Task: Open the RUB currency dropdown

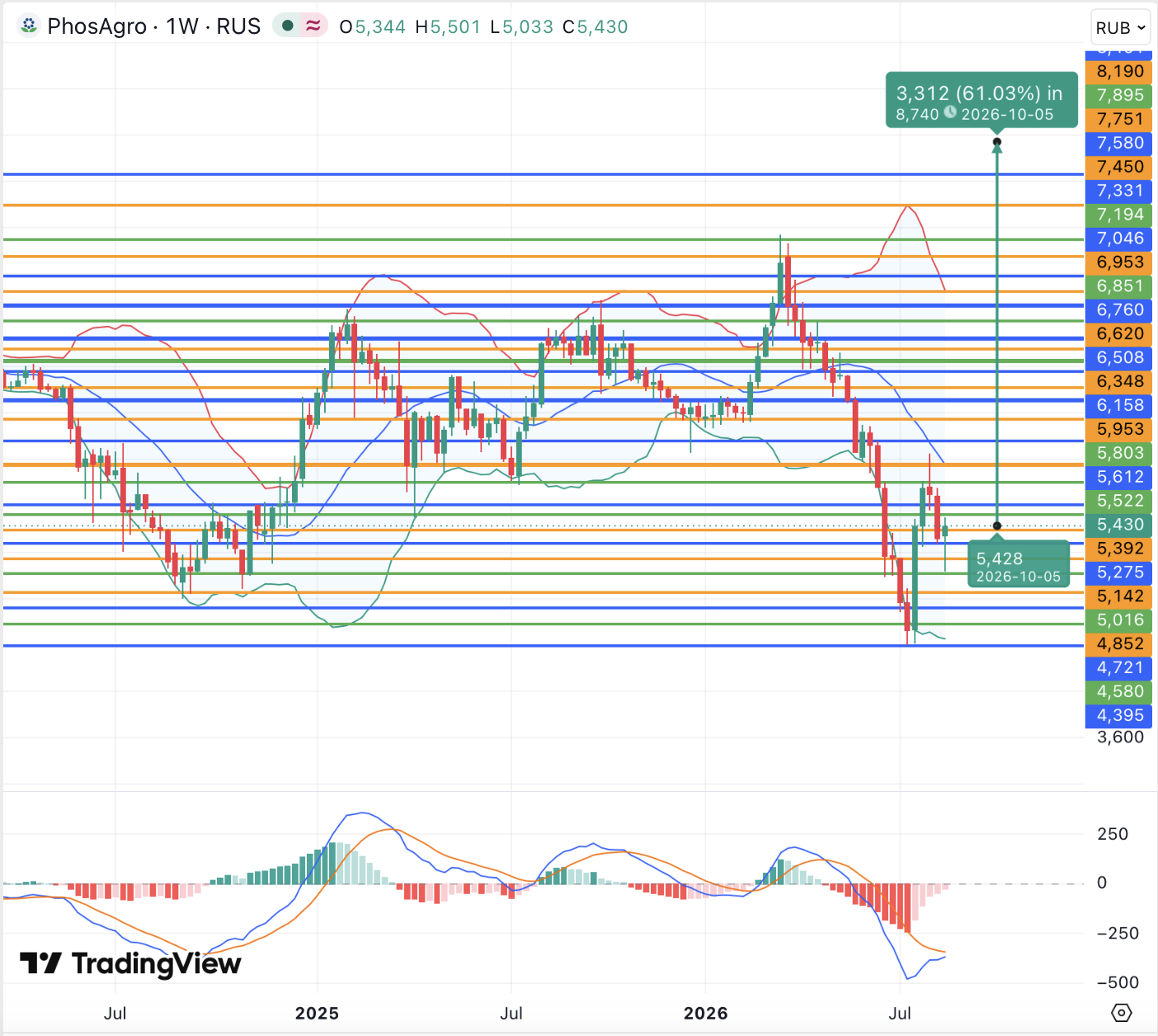Action: point(1120,27)
